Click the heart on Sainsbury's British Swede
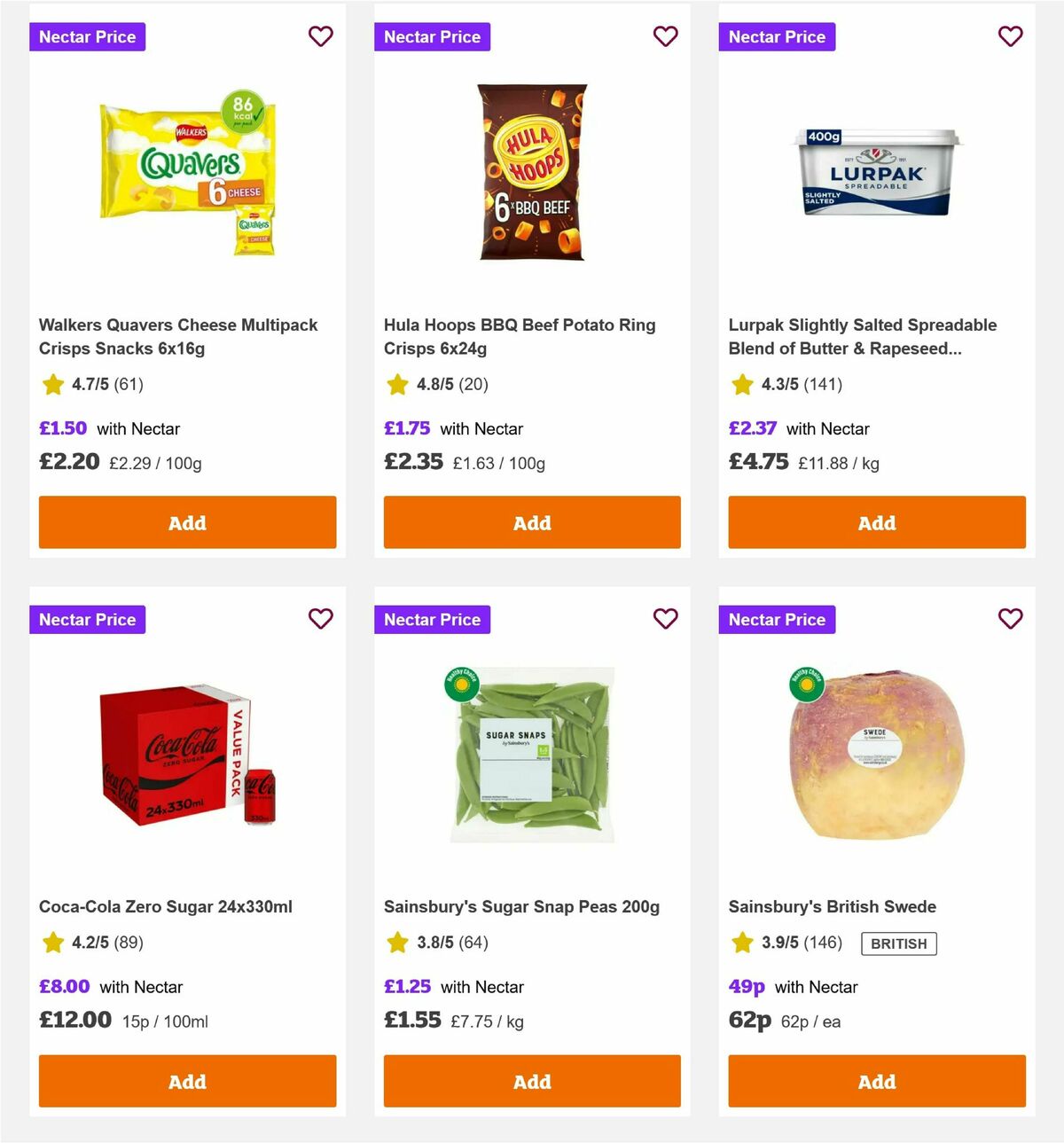Viewport: 1064px width, 1143px height. tap(1010, 619)
